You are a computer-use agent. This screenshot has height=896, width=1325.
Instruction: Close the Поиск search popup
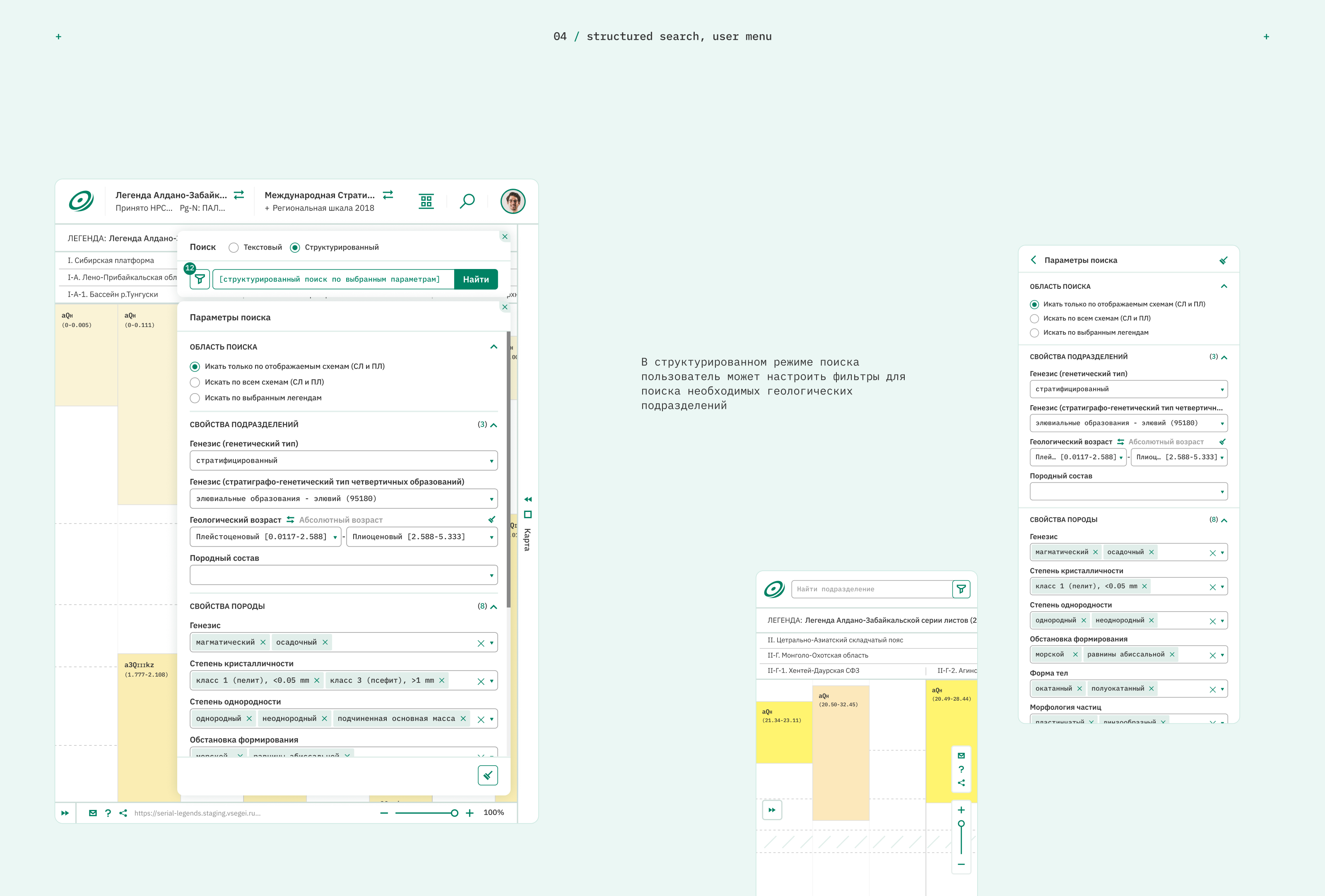coord(505,237)
